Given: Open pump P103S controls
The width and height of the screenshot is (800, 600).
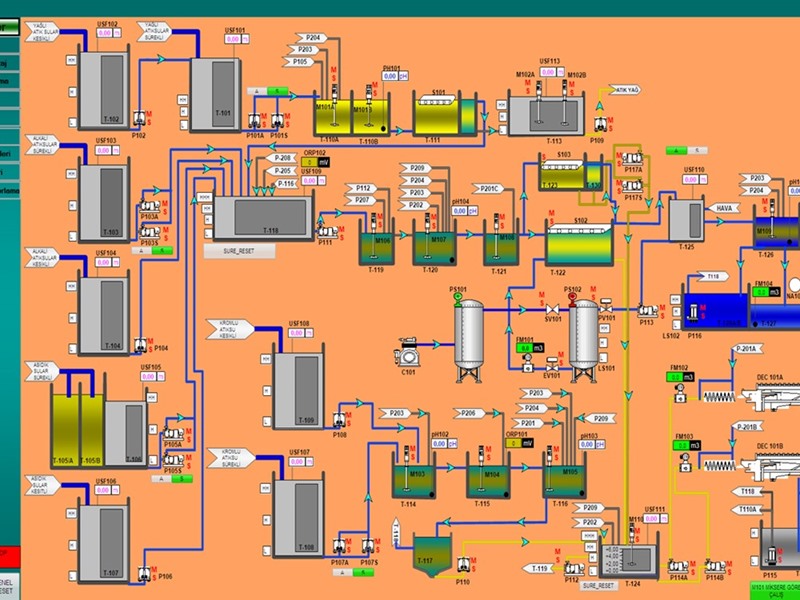Looking at the screenshot, I should [149, 232].
